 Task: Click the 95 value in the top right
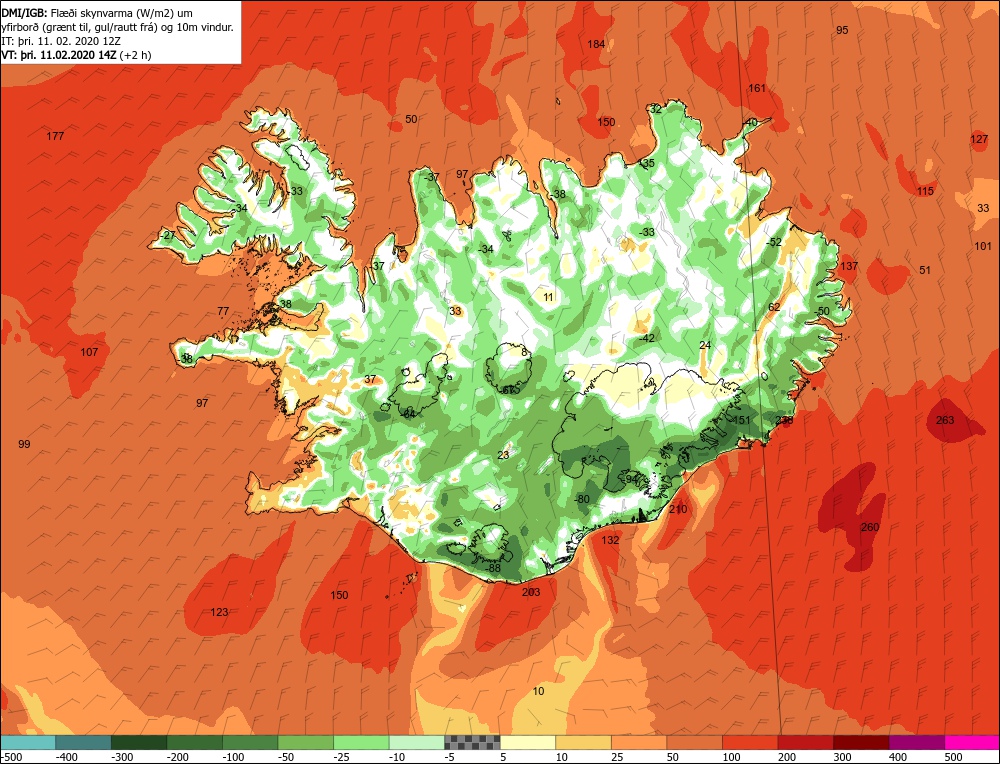(x=842, y=30)
